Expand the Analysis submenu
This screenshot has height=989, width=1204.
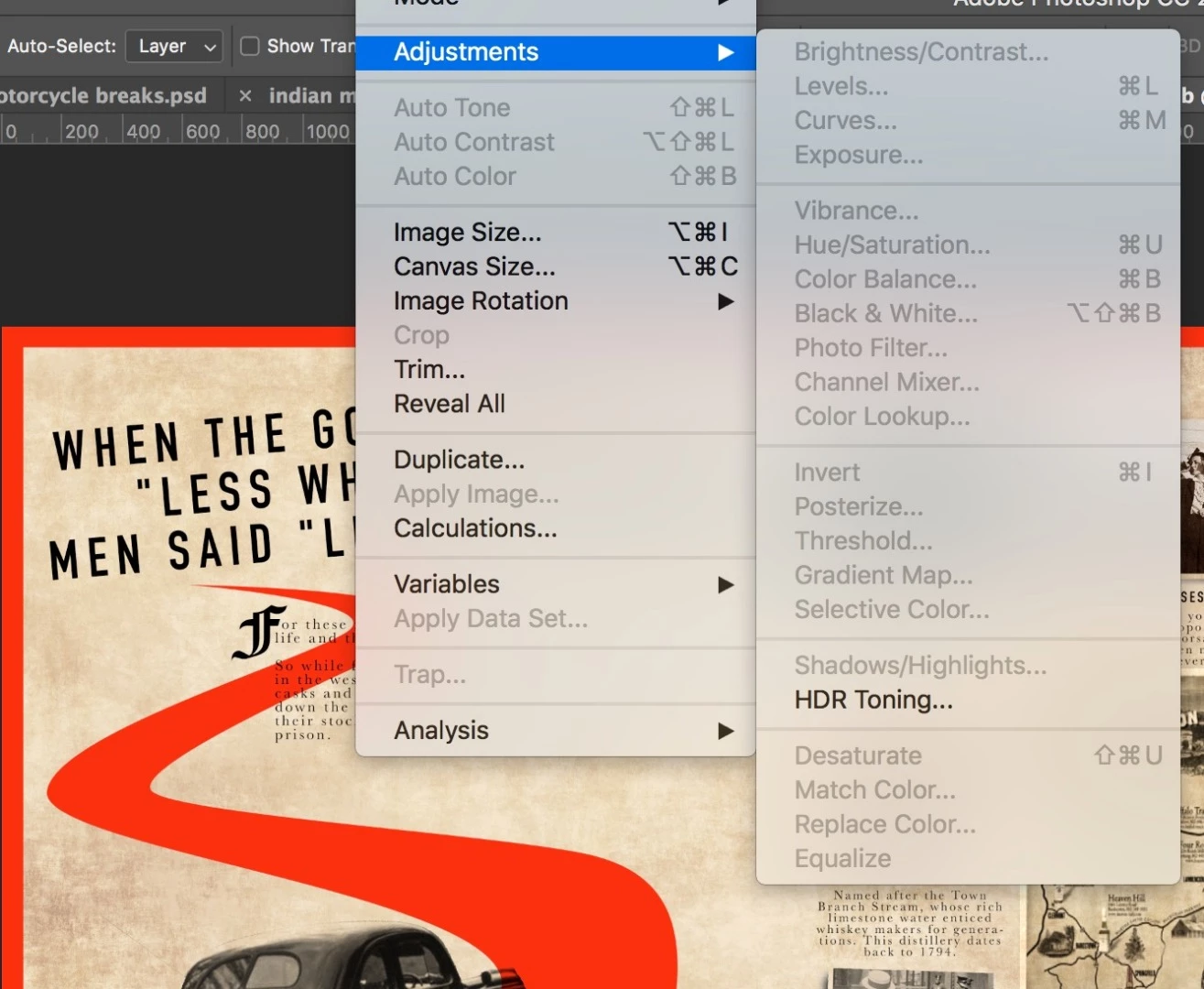(x=556, y=731)
